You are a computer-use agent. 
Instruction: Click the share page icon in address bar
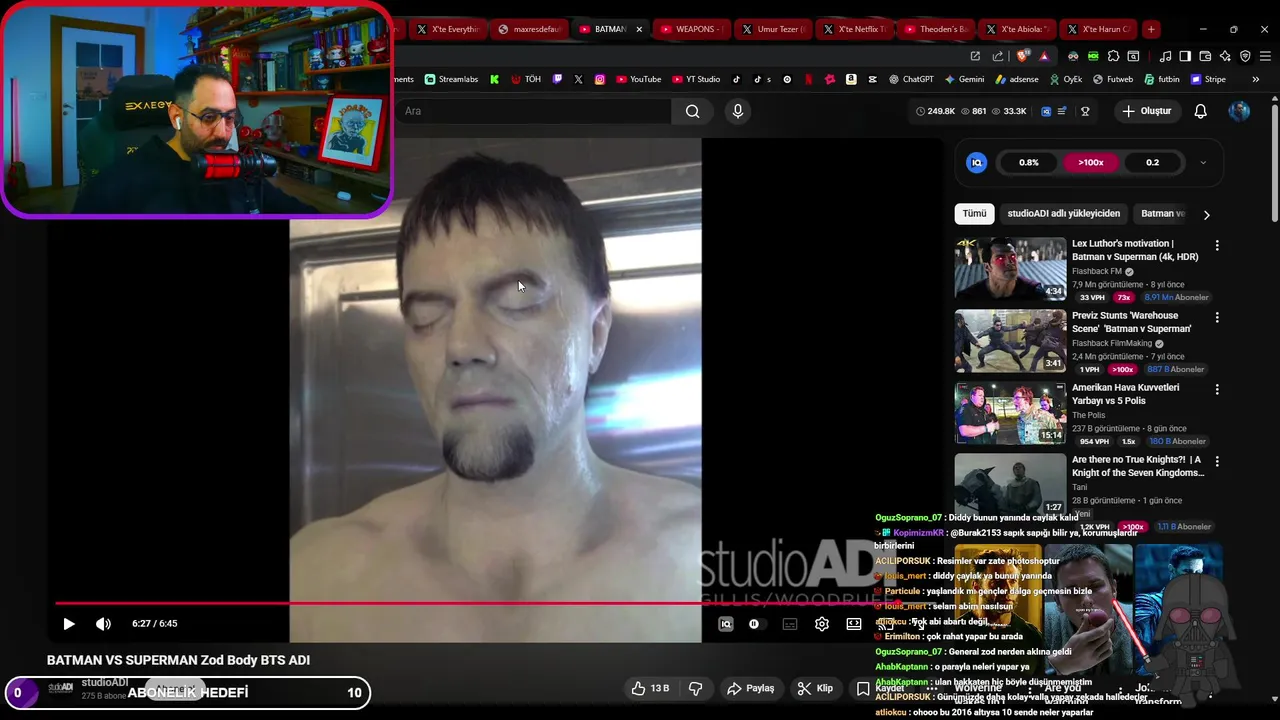(998, 56)
